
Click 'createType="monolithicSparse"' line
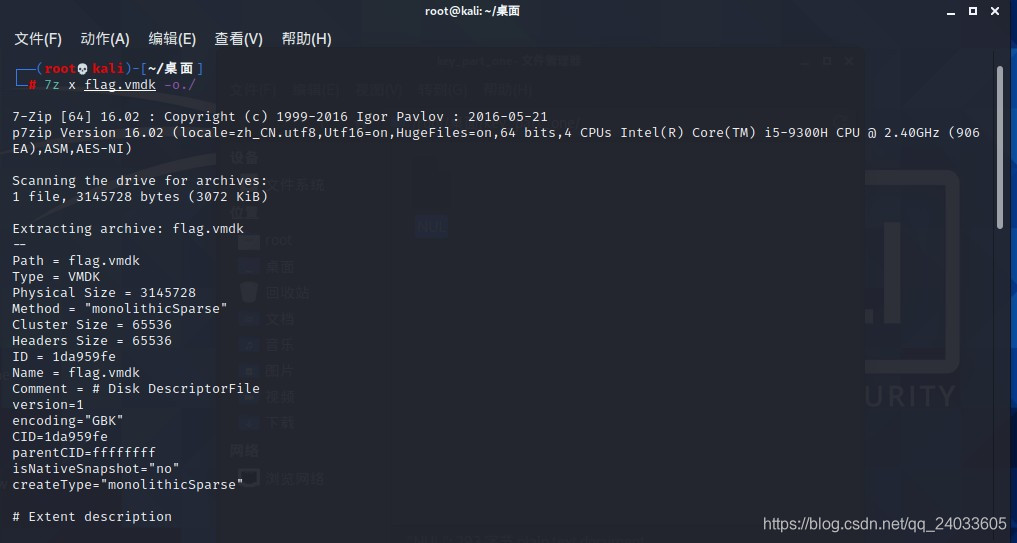(128, 485)
